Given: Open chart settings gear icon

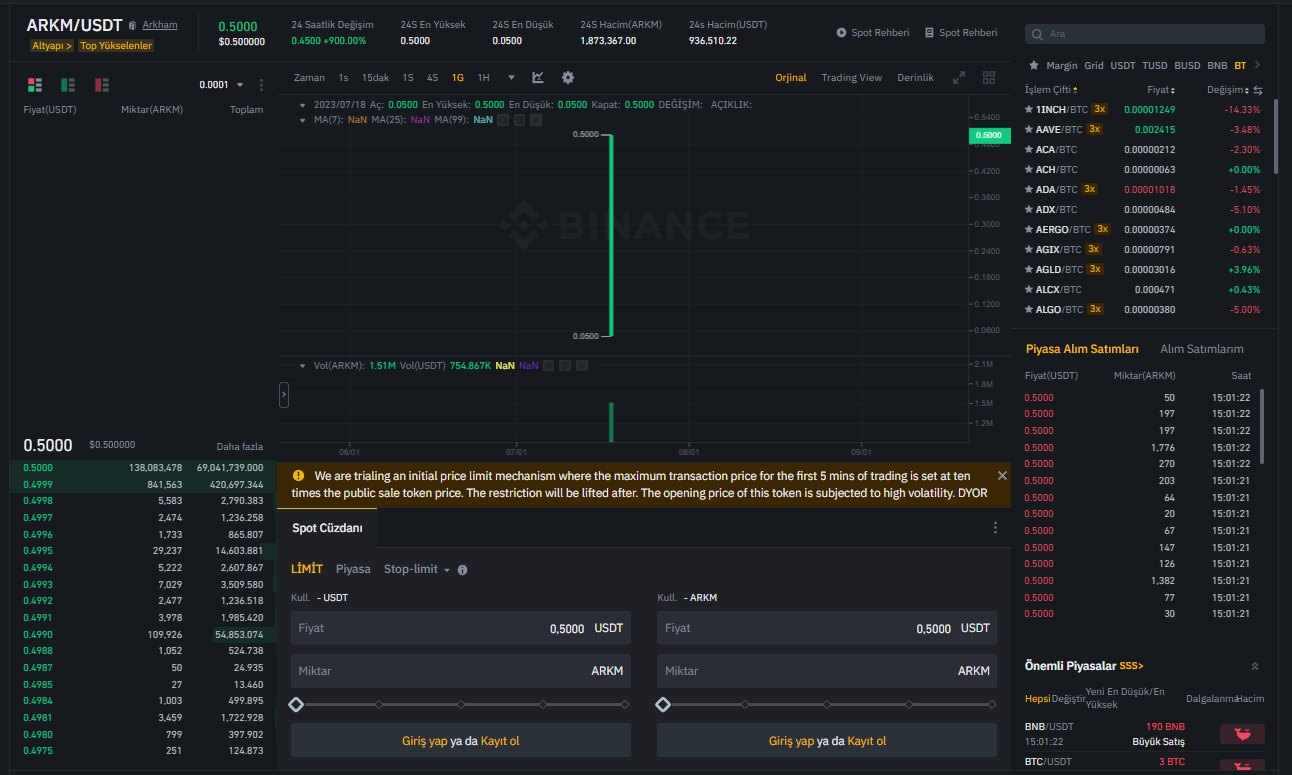Looking at the screenshot, I should (x=568, y=78).
